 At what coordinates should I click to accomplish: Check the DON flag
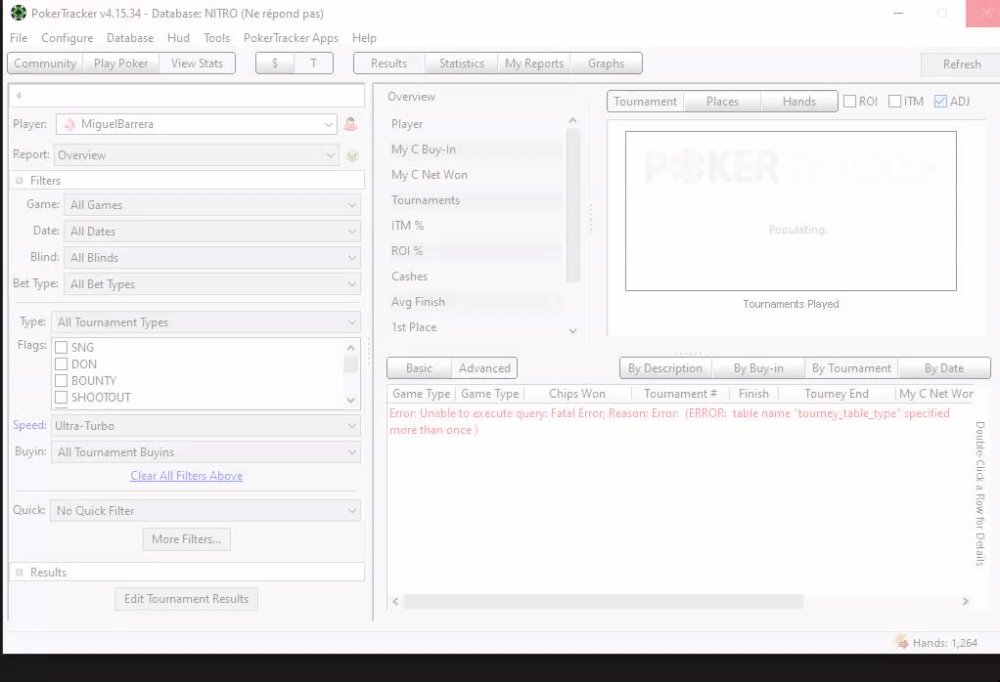(x=61, y=364)
